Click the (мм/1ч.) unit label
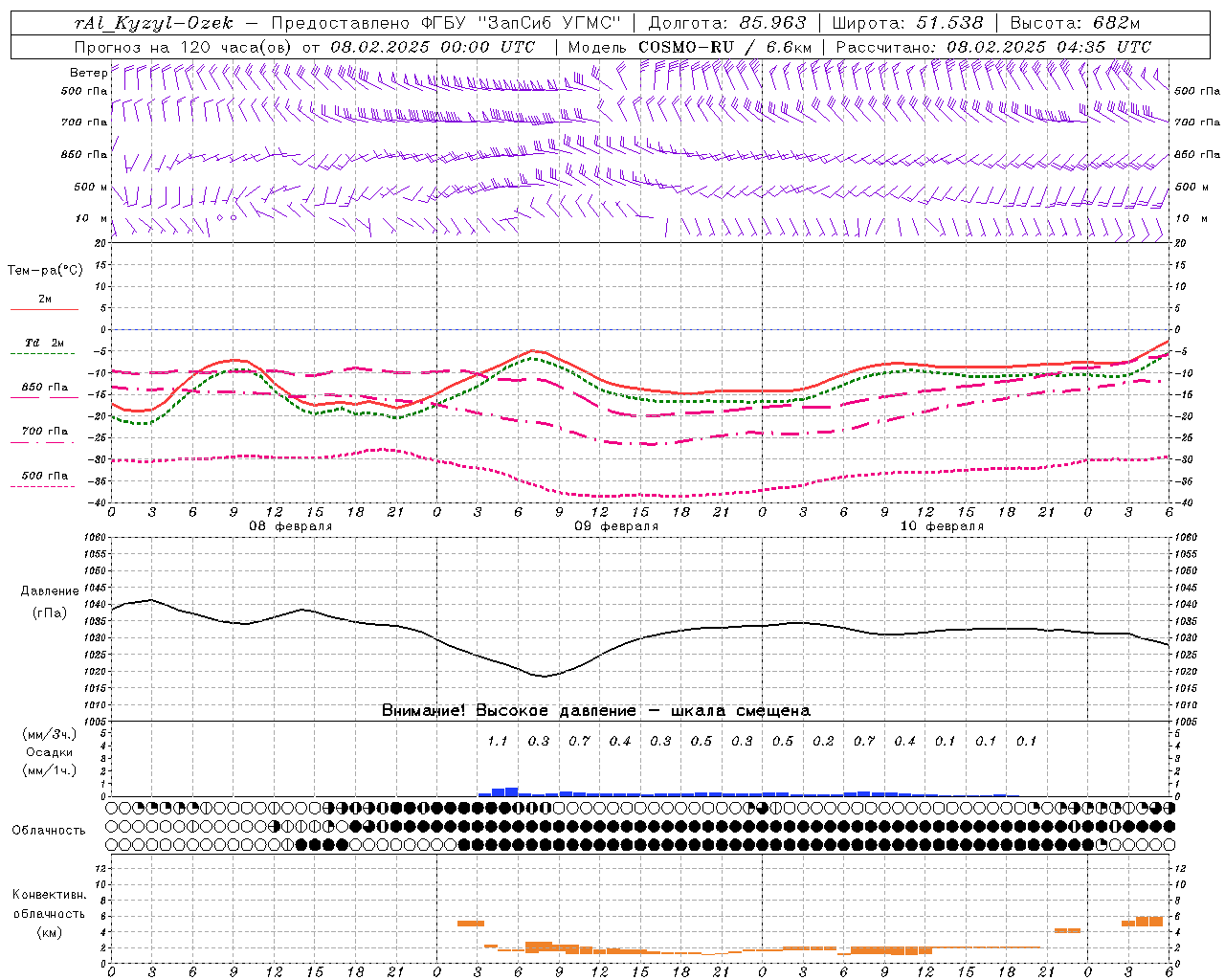This screenshot has height=980, width=1225. coord(50,770)
